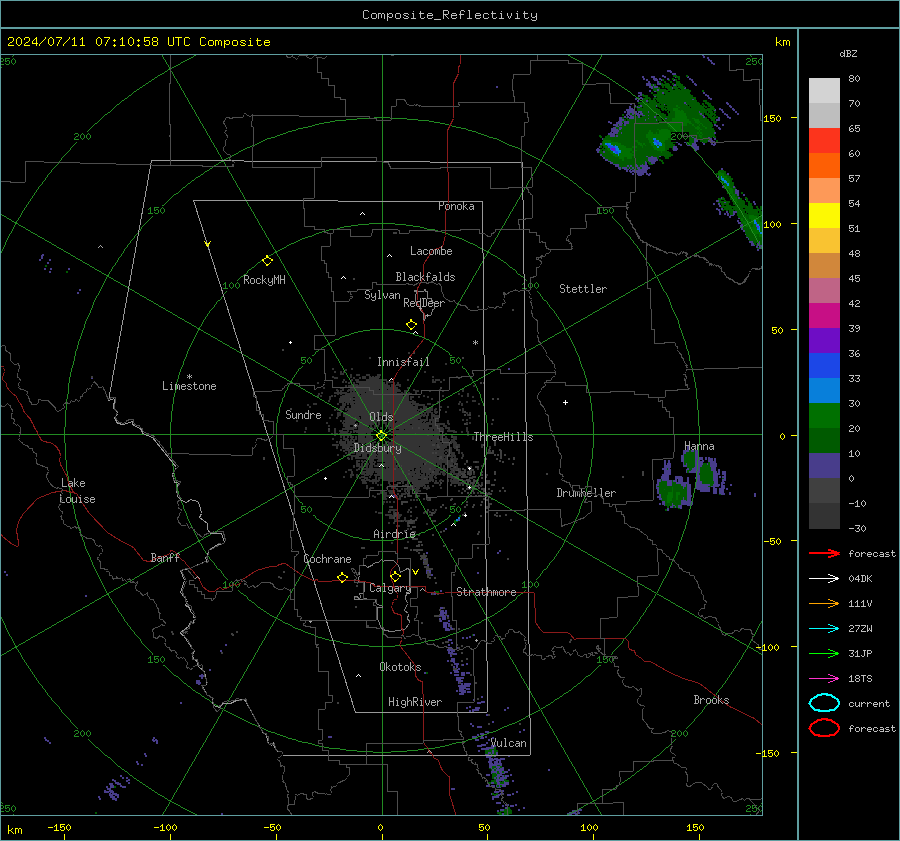Click the Sylvan label

(382, 295)
